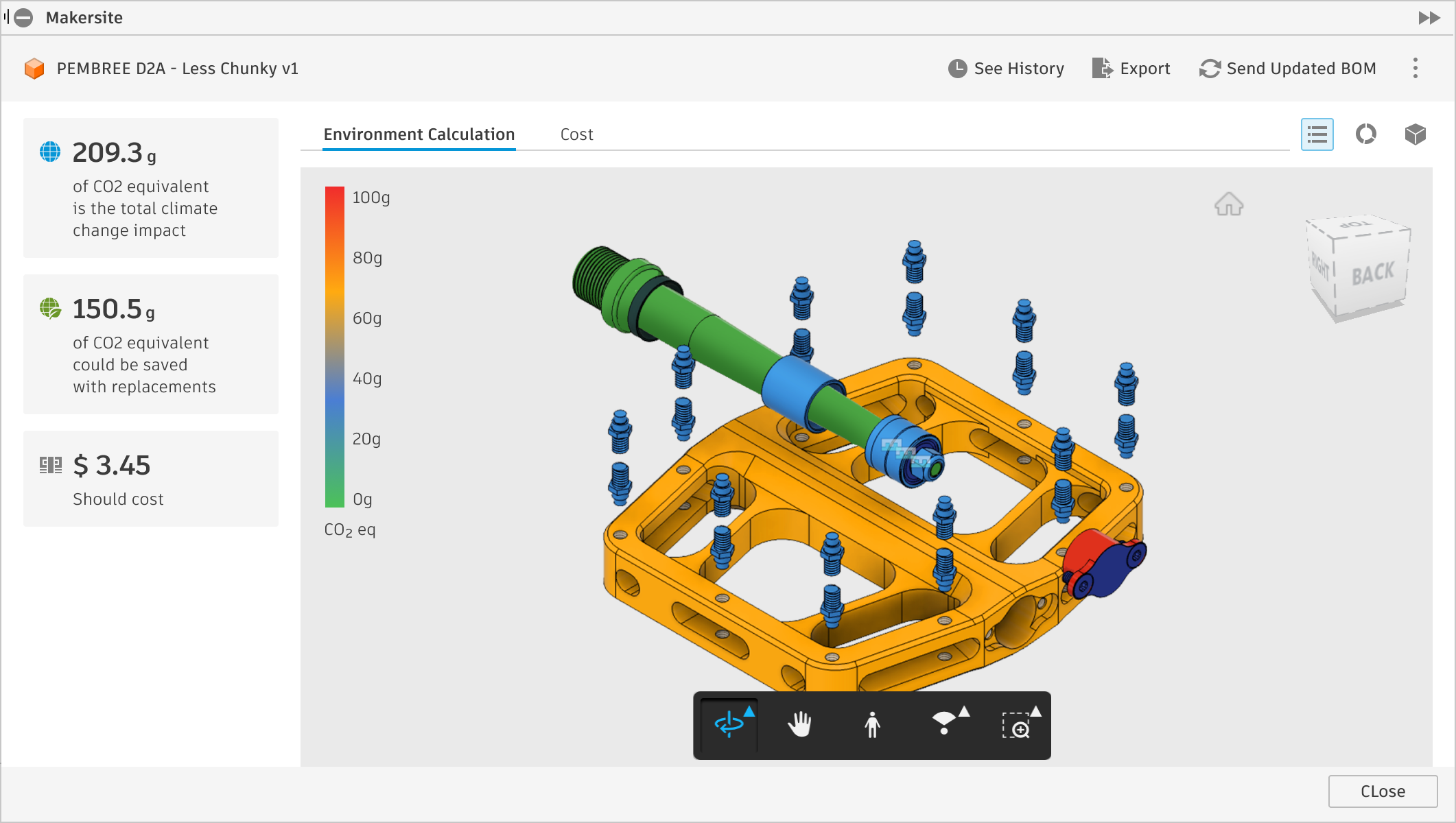The image size is (1456, 823).
Task: Click the Should cost label
Action: (x=118, y=499)
